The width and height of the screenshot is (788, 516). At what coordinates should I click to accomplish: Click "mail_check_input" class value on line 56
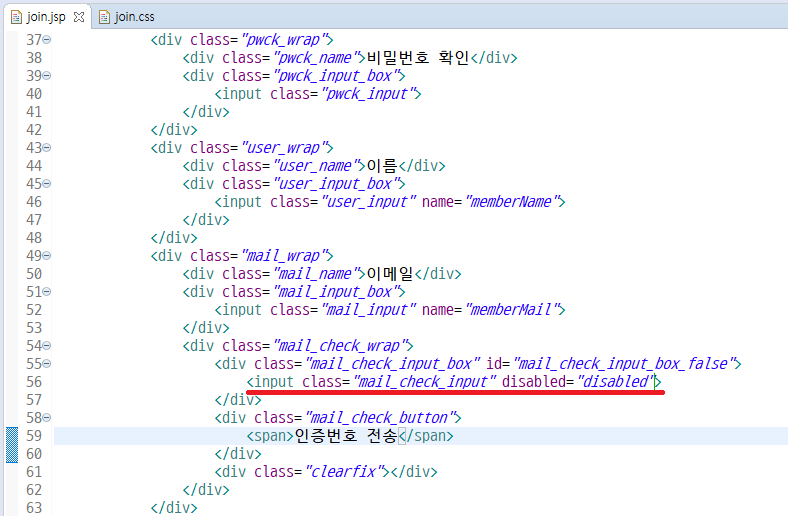(425, 382)
